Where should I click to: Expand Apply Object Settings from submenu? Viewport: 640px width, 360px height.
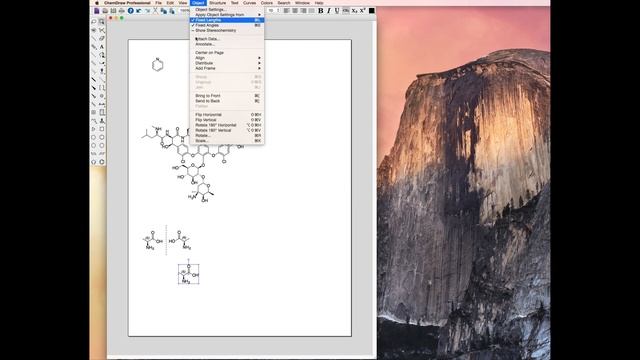[x=227, y=15]
